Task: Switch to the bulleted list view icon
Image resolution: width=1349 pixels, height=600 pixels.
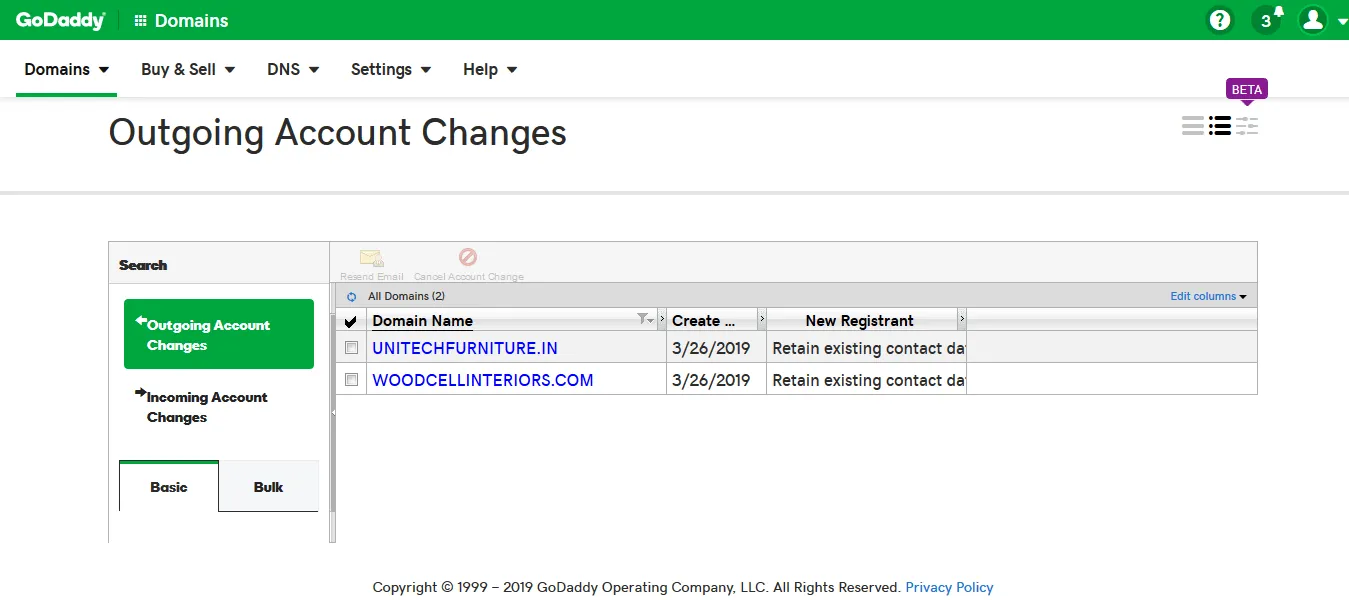Action: click(1220, 126)
